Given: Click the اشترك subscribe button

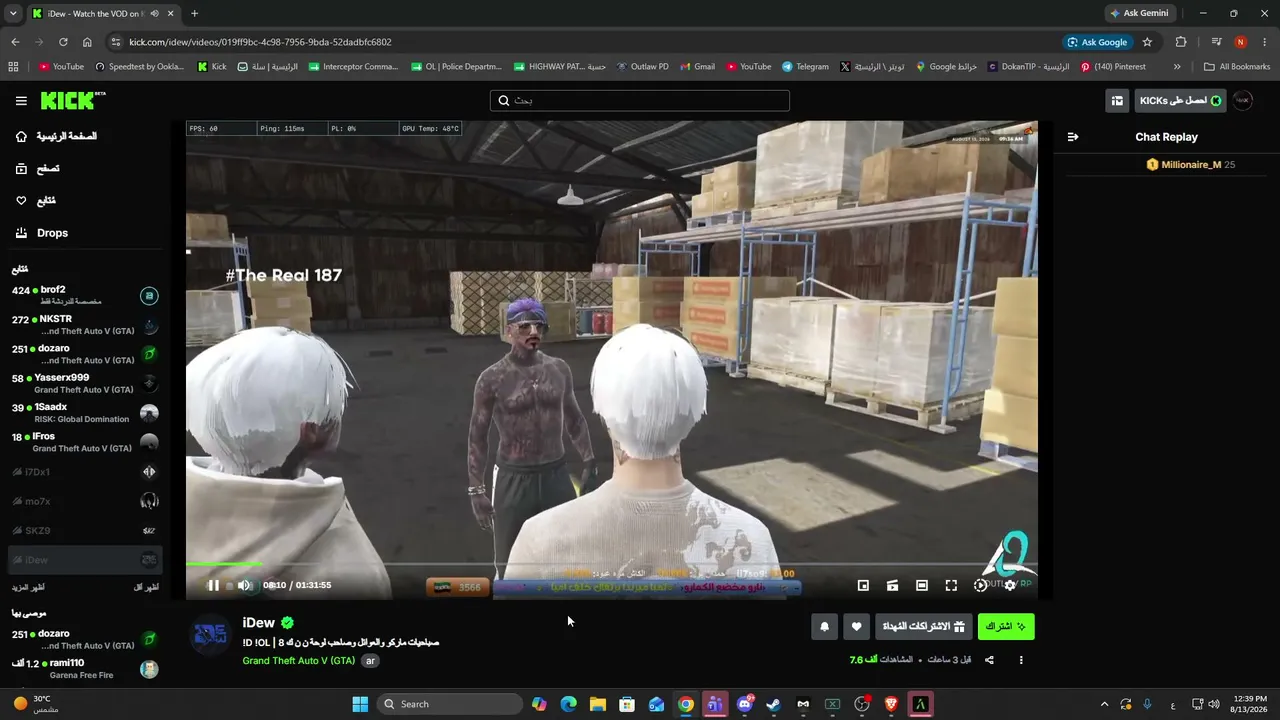Looking at the screenshot, I should point(1006,627).
